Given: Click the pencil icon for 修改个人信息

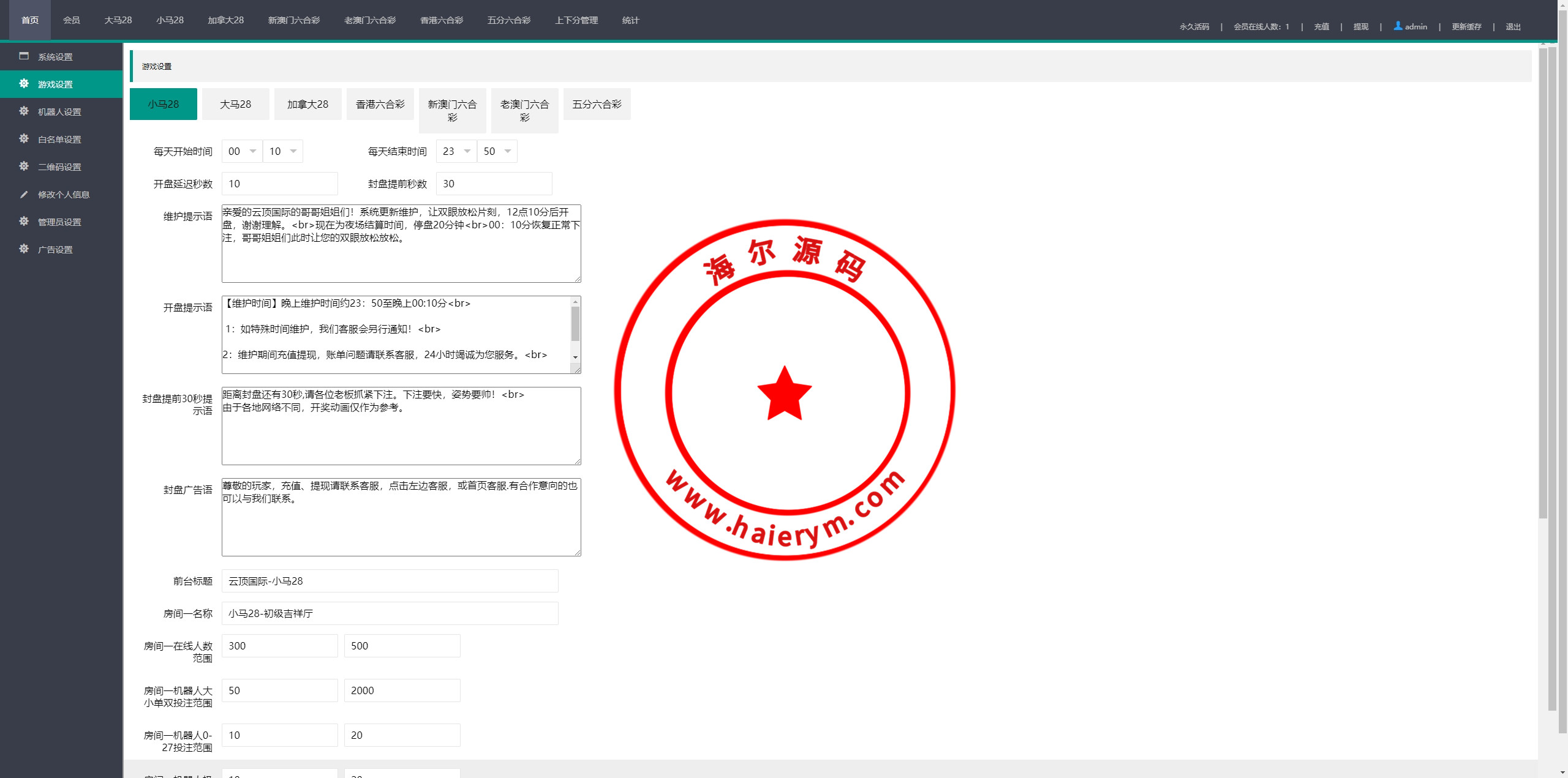Looking at the screenshot, I should (x=24, y=194).
